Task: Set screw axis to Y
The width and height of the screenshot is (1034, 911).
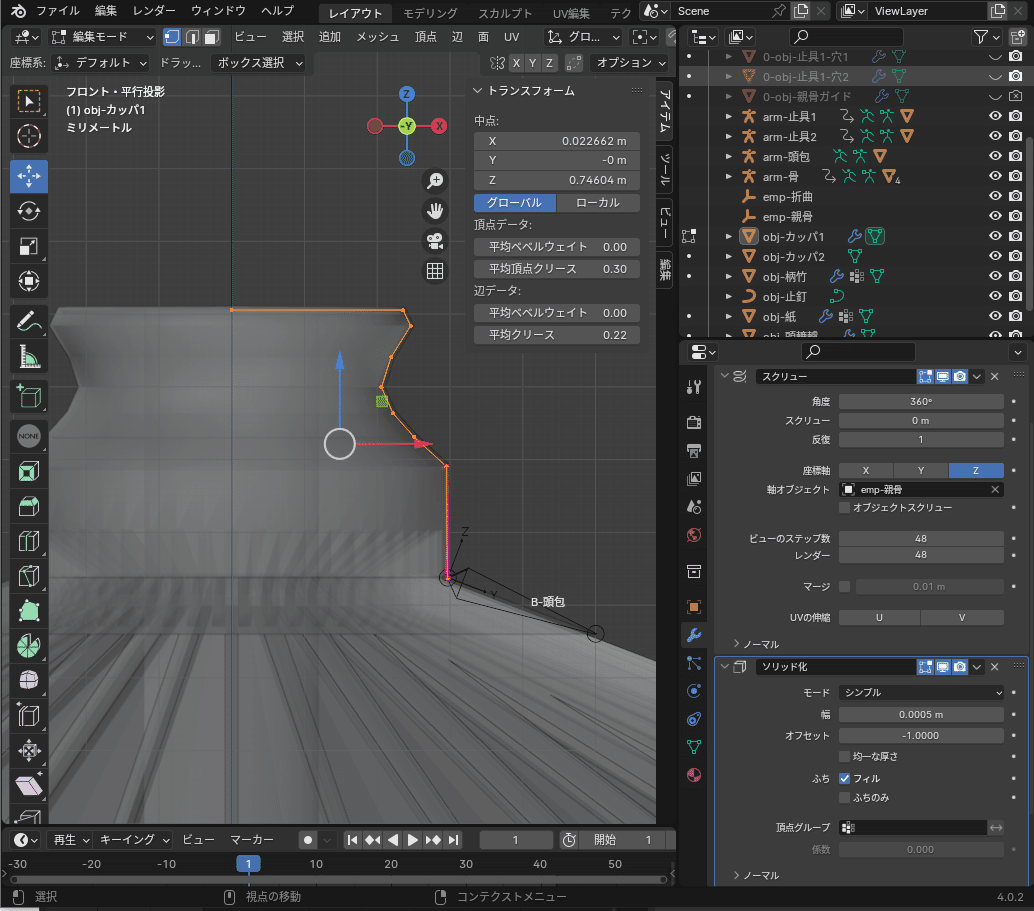Action: coord(921,470)
